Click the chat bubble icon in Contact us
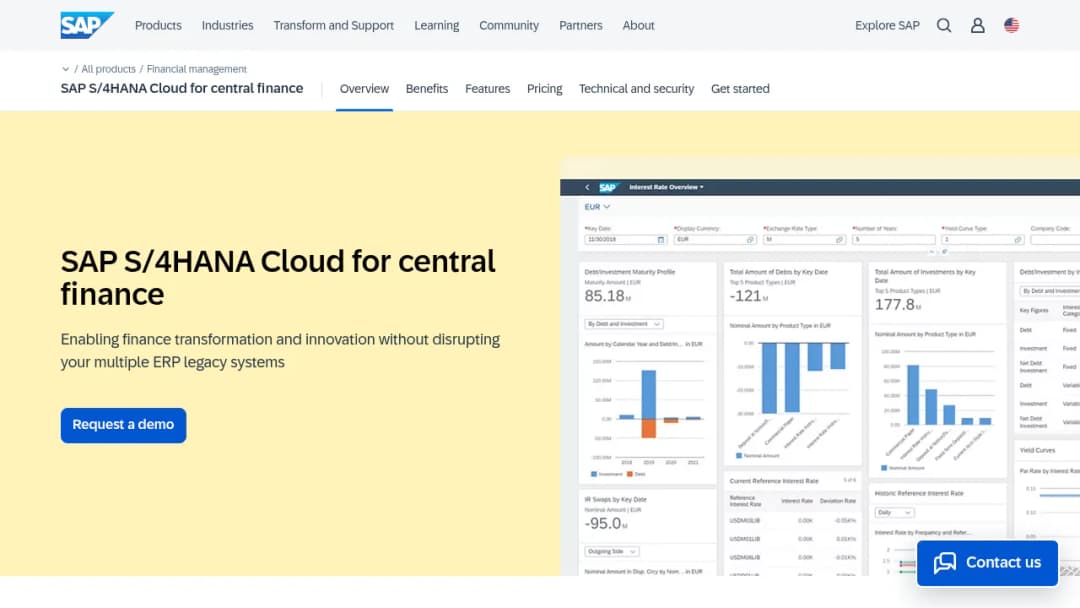 tap(944, 563)
